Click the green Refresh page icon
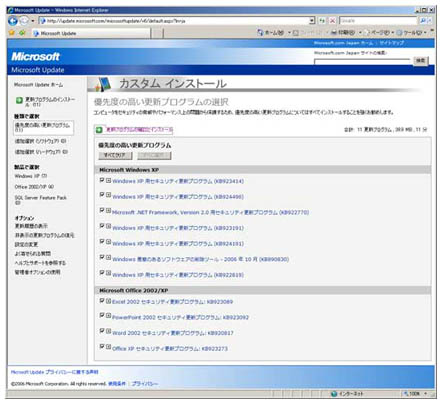The height and width of the screenshot is (404, 442). point(322,21)
